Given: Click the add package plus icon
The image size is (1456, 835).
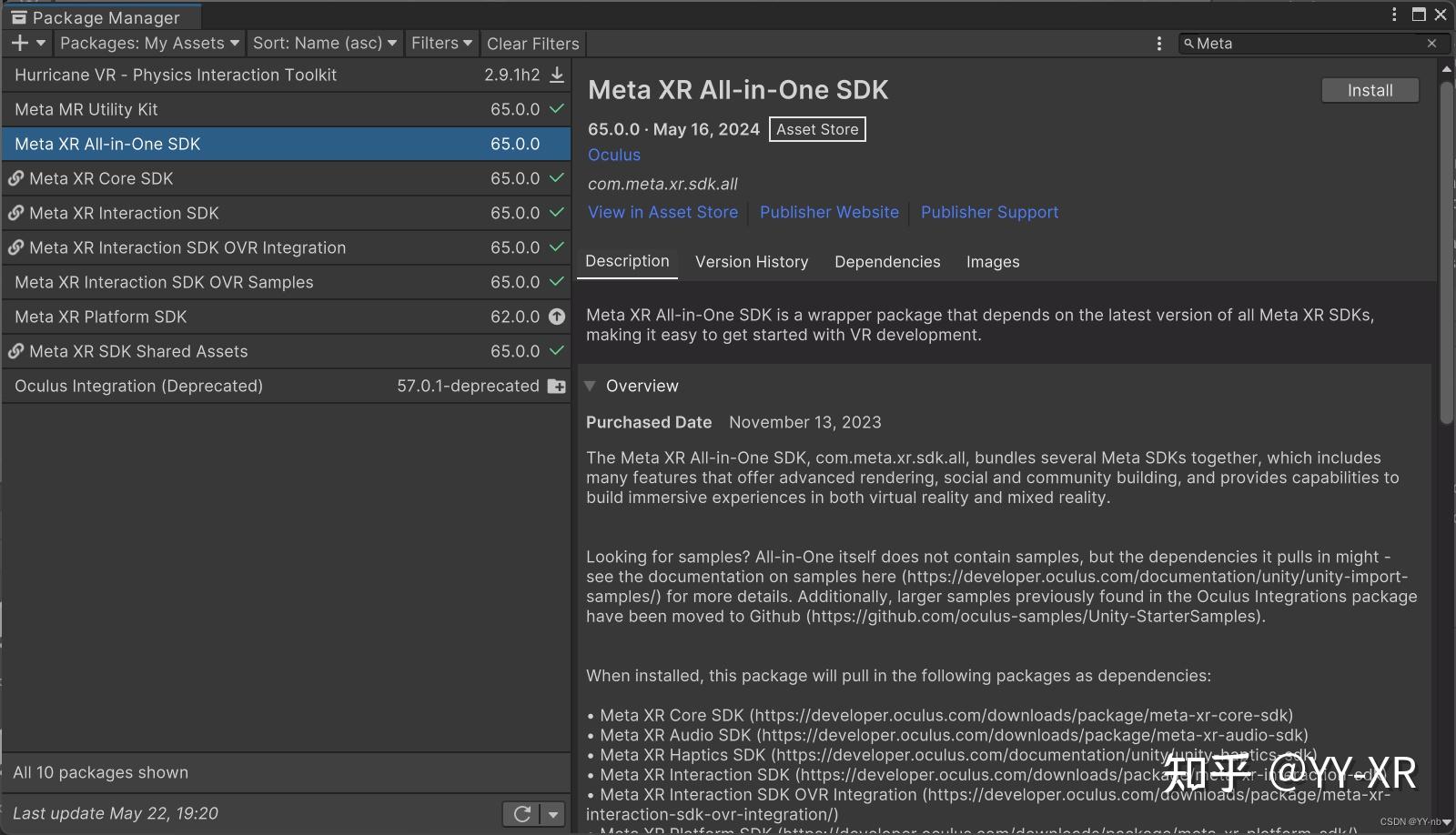Looking at the screenshot, I should [x=20, y=43].
